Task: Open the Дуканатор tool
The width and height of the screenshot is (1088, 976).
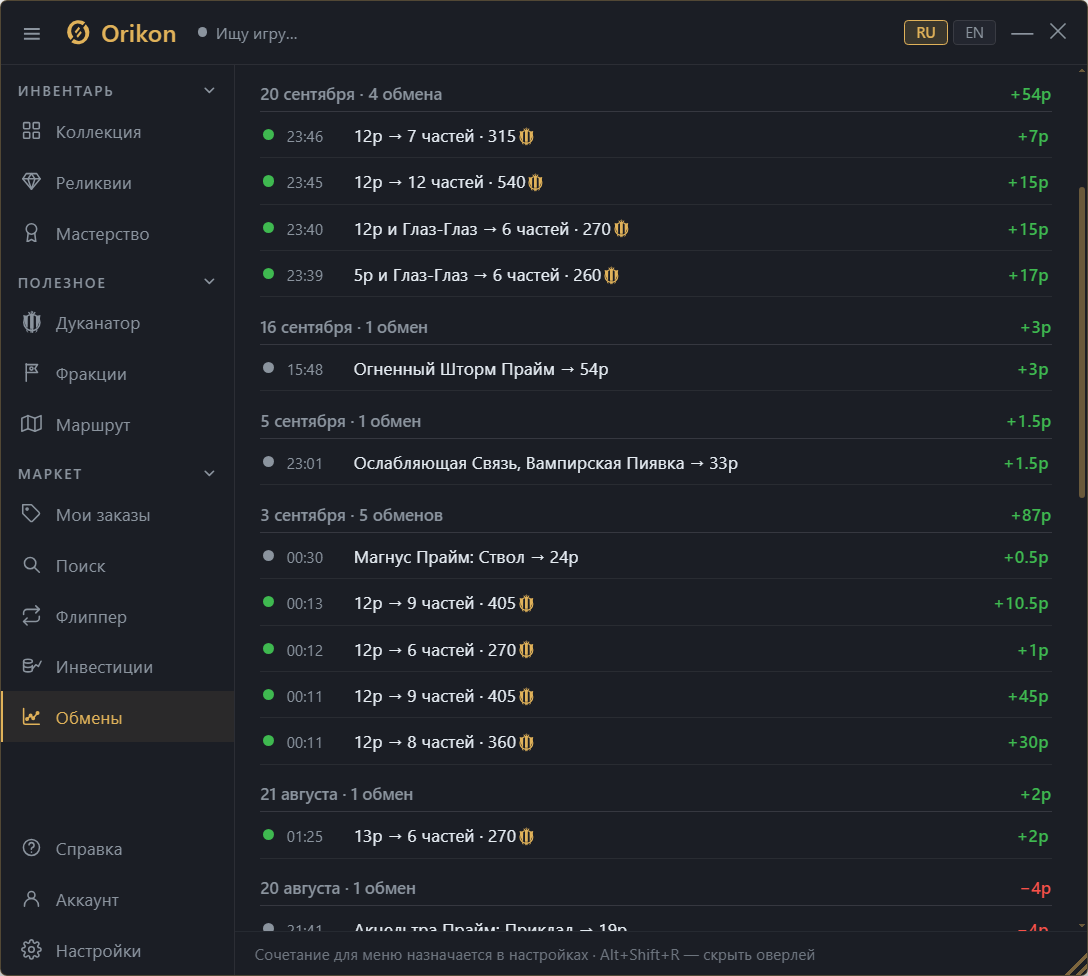Action: click(118, 323)
